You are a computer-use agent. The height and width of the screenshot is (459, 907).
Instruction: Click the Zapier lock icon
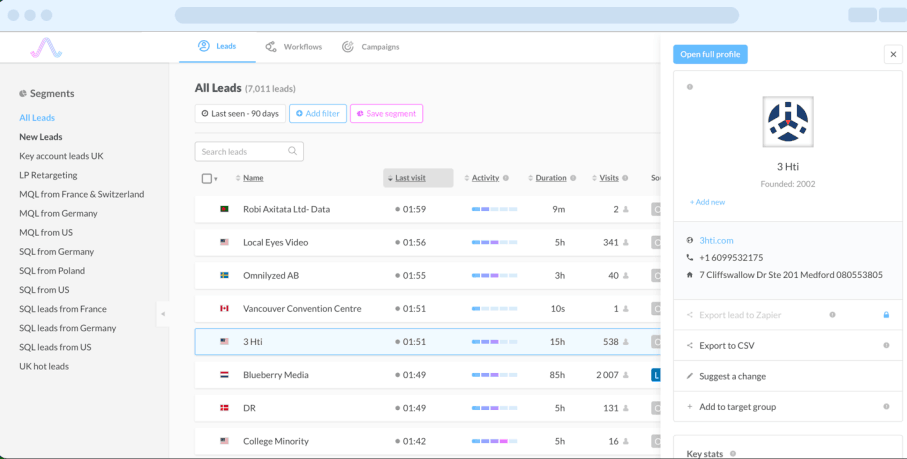click(886, 315)
